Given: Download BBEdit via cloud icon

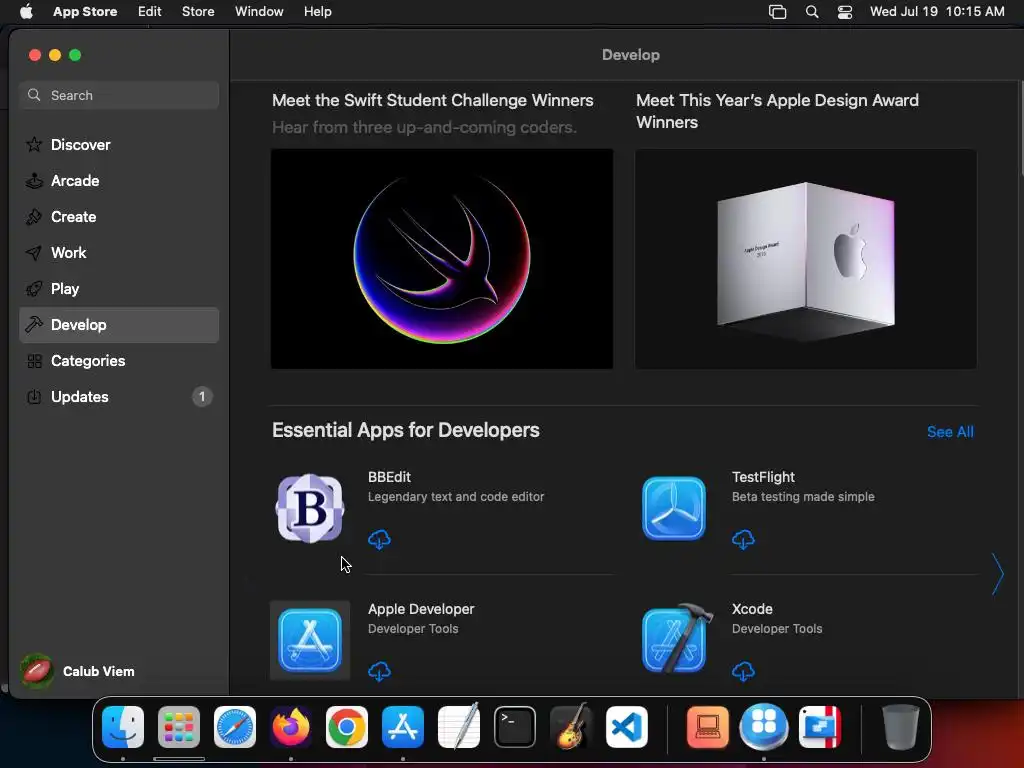Looking at the screenshot, I should pyautogui.click(x=379, y=539).
